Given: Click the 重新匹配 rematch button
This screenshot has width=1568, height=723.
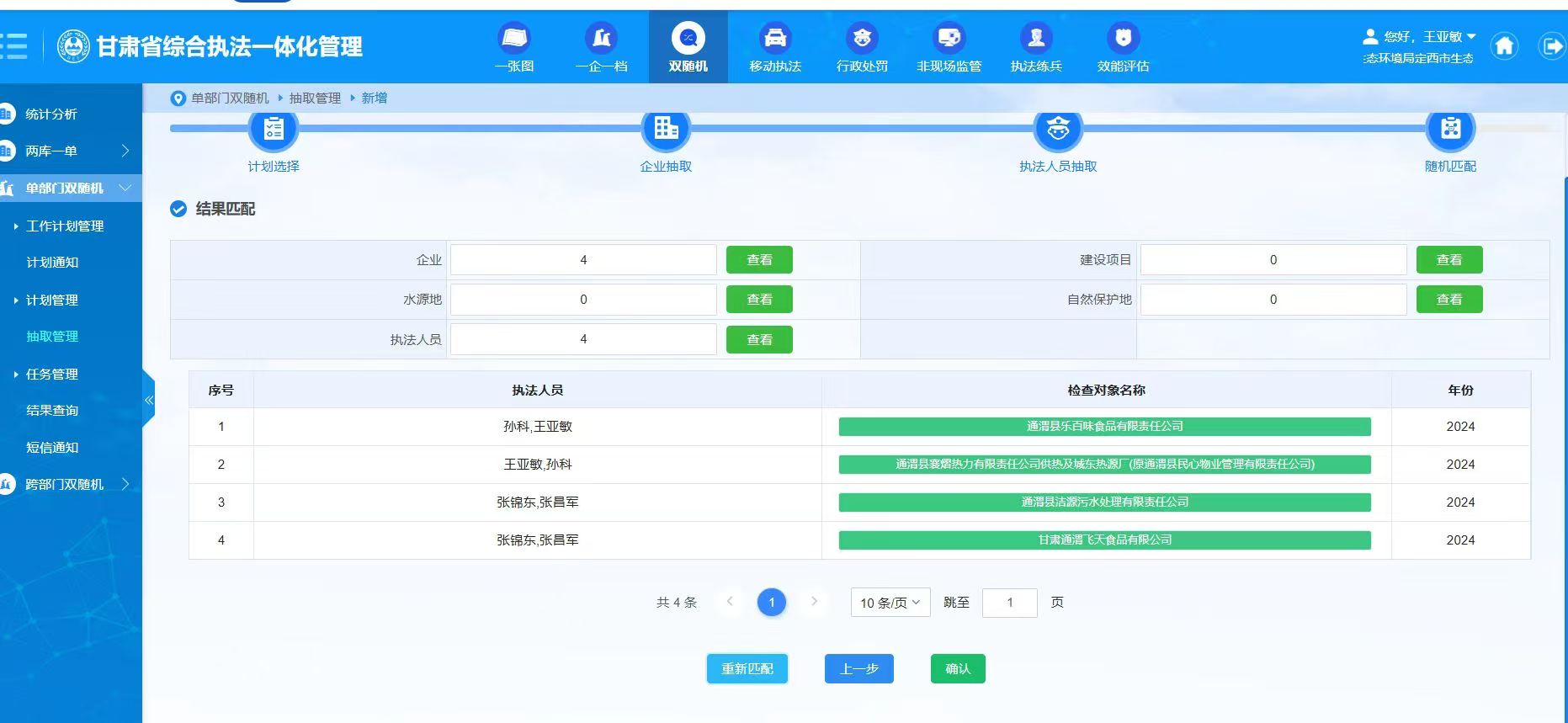Looking at the screenshot, I should pos(747,669).
